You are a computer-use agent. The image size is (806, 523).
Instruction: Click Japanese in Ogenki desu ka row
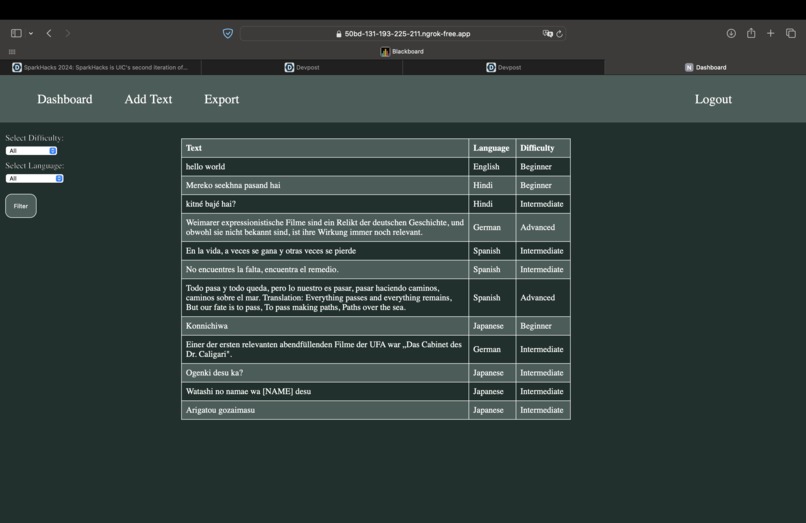[x=488, y=373]
